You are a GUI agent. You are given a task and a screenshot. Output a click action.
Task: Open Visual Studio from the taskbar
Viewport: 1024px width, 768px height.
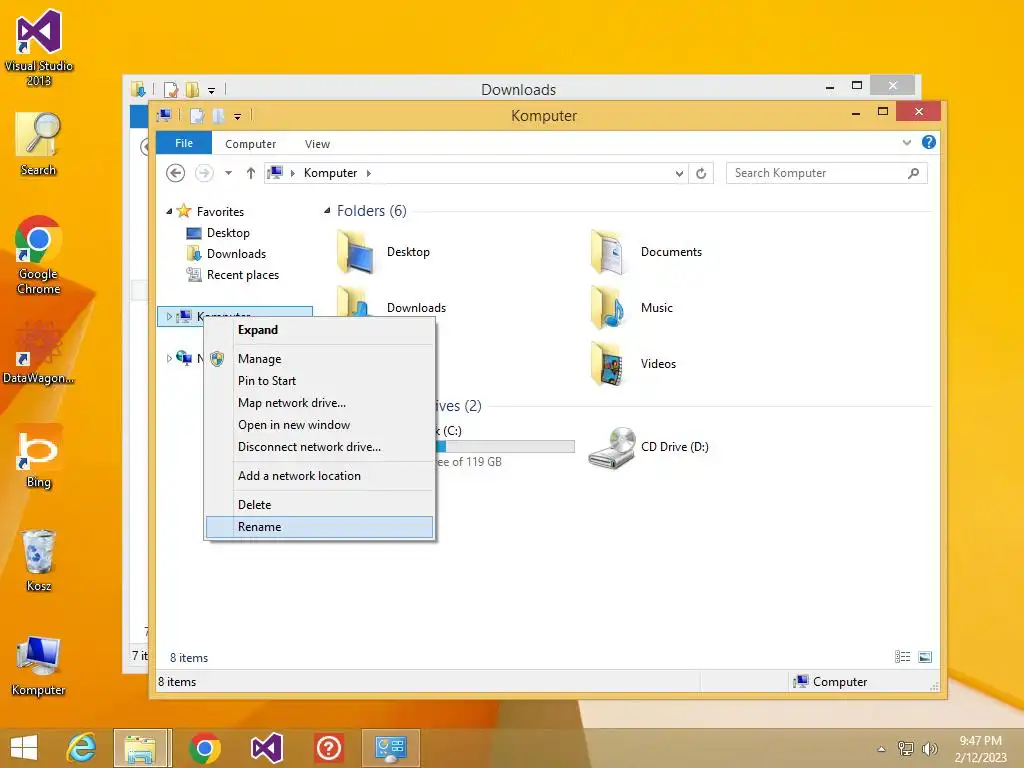click(x=266, y=748)
